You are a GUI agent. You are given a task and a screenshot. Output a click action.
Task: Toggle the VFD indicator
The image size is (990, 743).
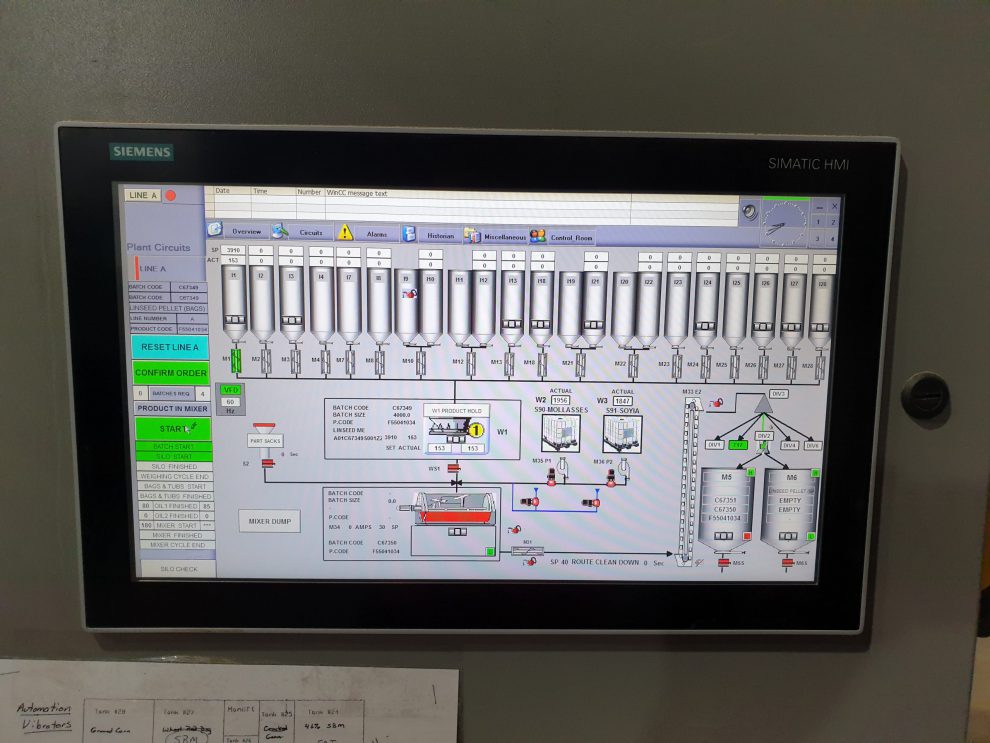pos(230,390)
